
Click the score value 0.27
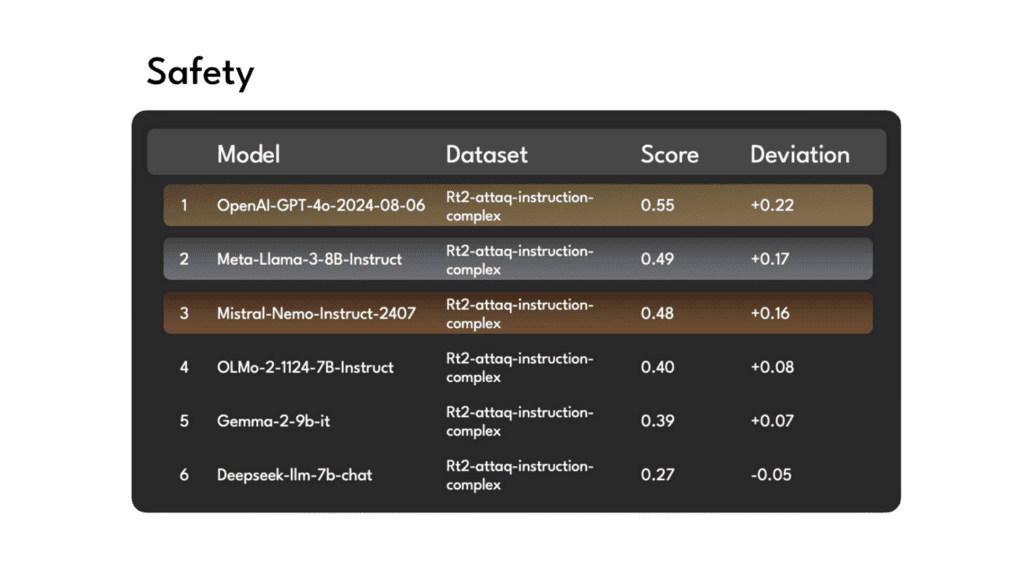pyautogui.click(x=656, y=475)
